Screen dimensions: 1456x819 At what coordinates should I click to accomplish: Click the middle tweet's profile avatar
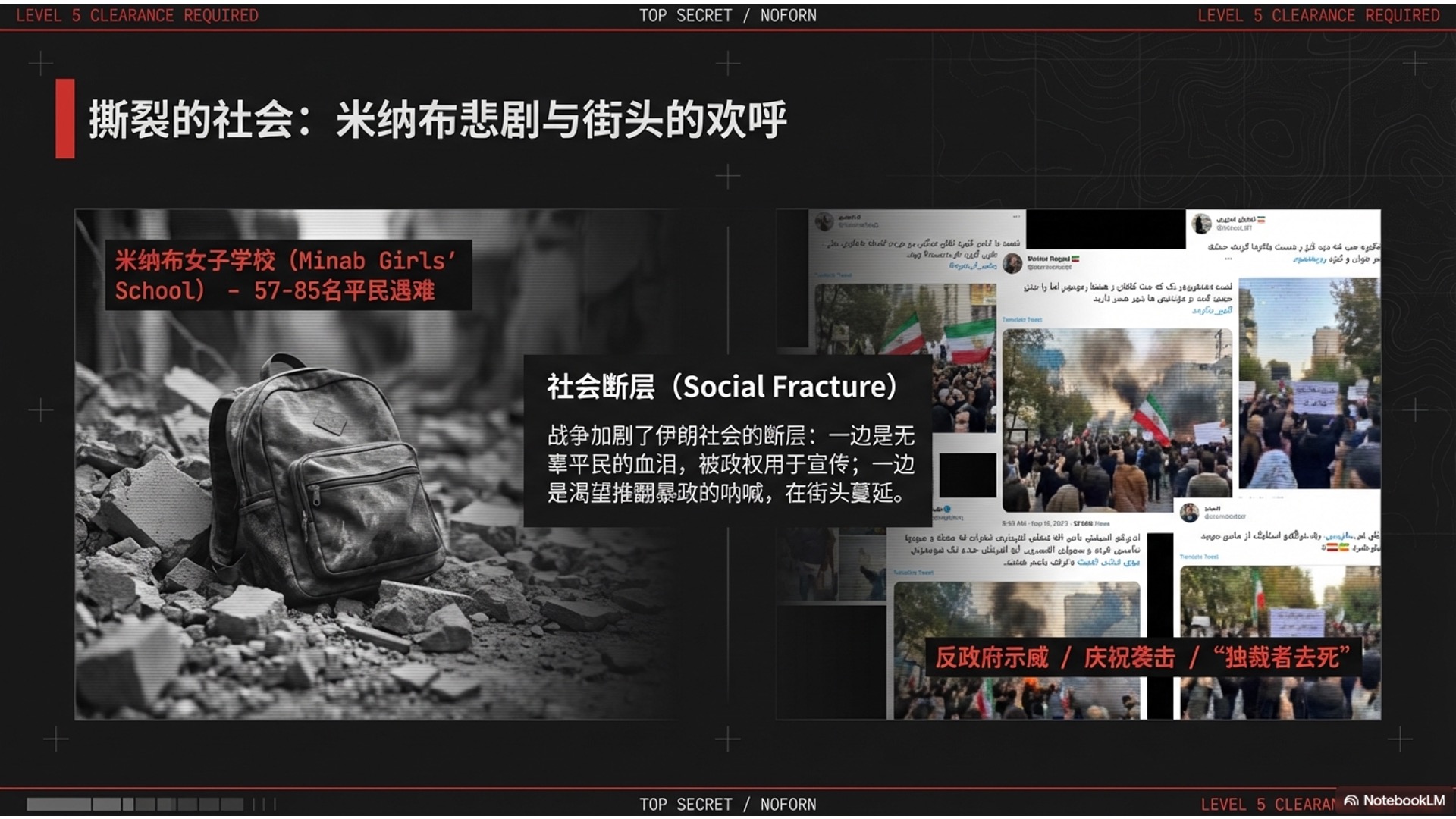coord(1012,263)
